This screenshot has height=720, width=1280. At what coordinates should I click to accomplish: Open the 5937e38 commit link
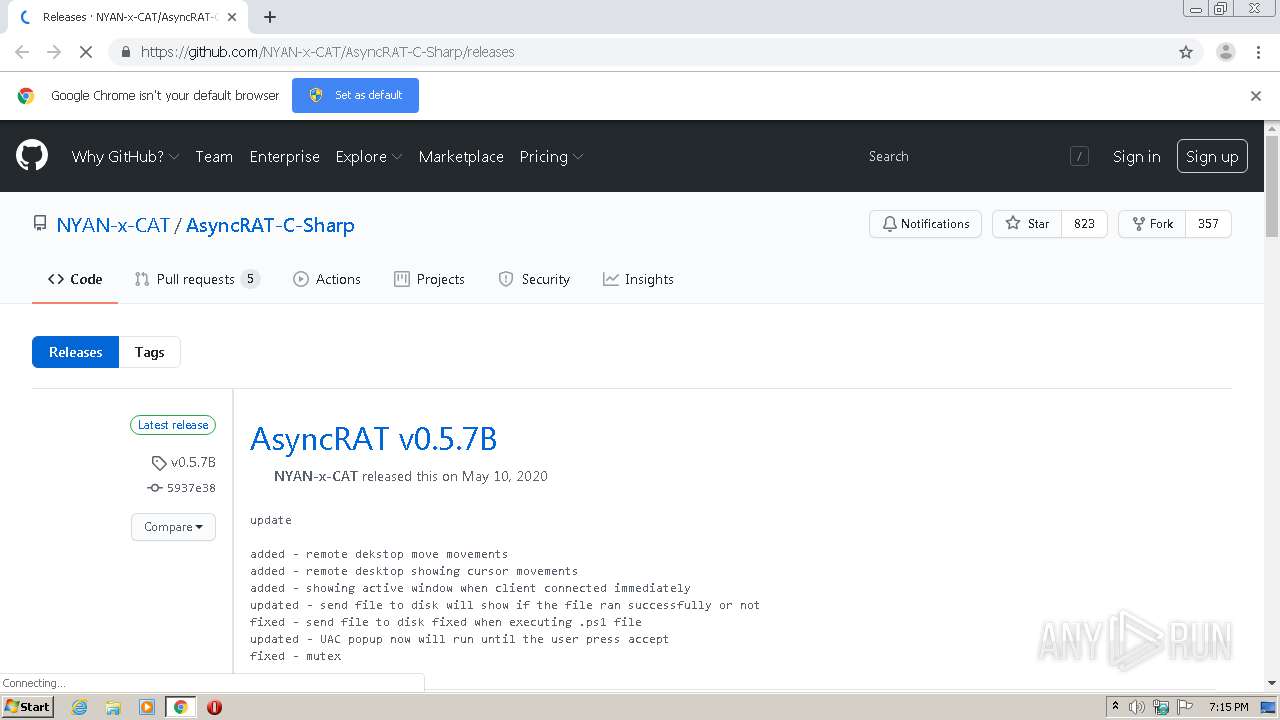click(x=182, y=488)
